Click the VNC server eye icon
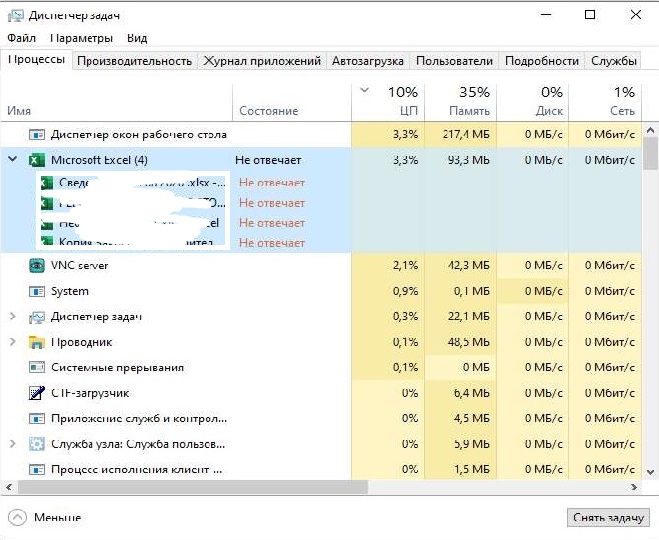 point(37,266)
